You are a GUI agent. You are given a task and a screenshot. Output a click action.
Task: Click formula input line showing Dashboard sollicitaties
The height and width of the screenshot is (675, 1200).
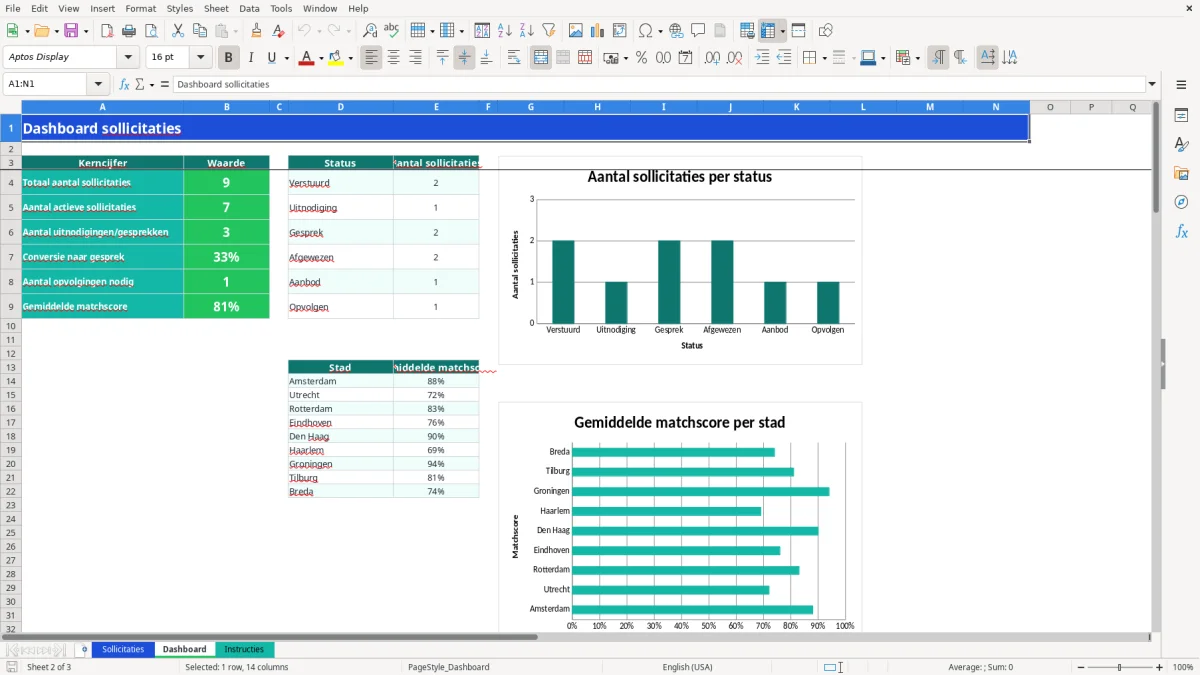[658, 84]
